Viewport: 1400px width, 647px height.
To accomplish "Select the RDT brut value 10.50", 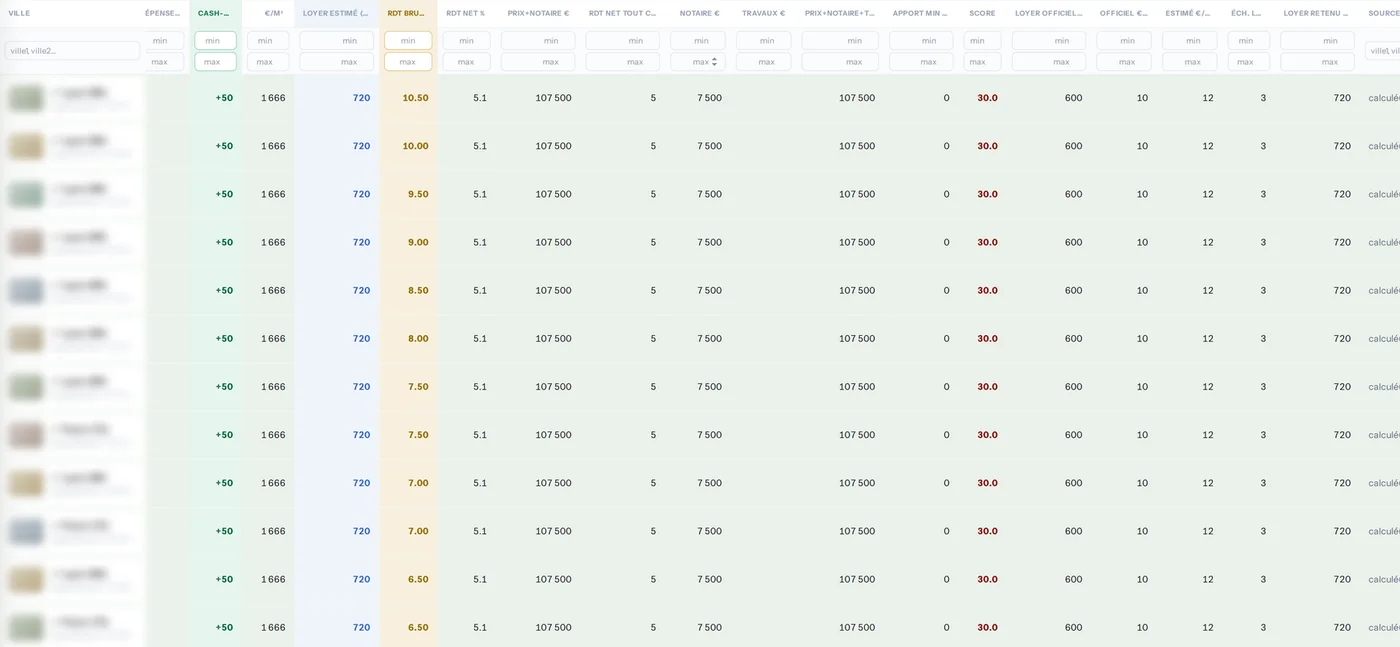I will click(415, 98).
